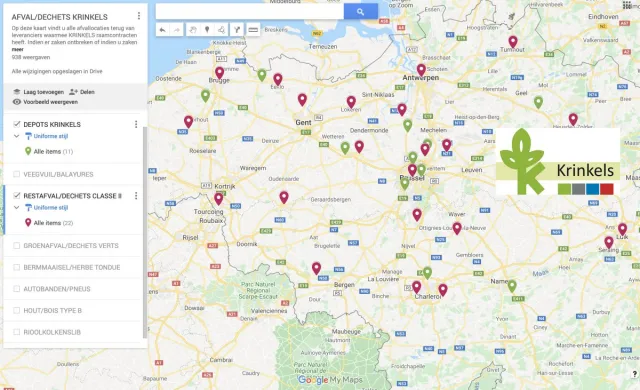Open Voorbeeld weergeven preview
The width and height of the screenshot is (640, 390).
coord(45,102)
